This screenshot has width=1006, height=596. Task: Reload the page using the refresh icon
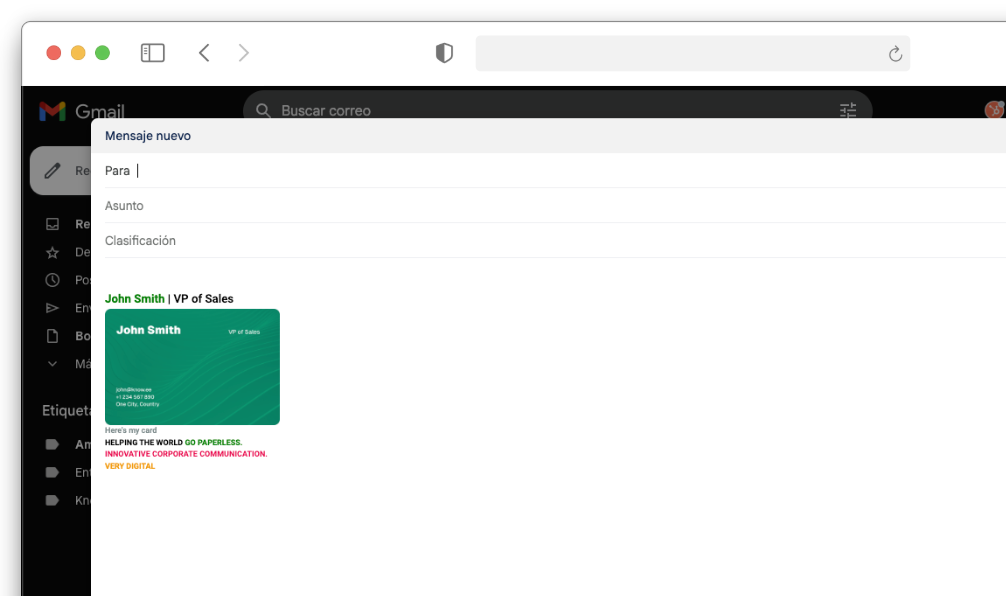tap(895, 54)
